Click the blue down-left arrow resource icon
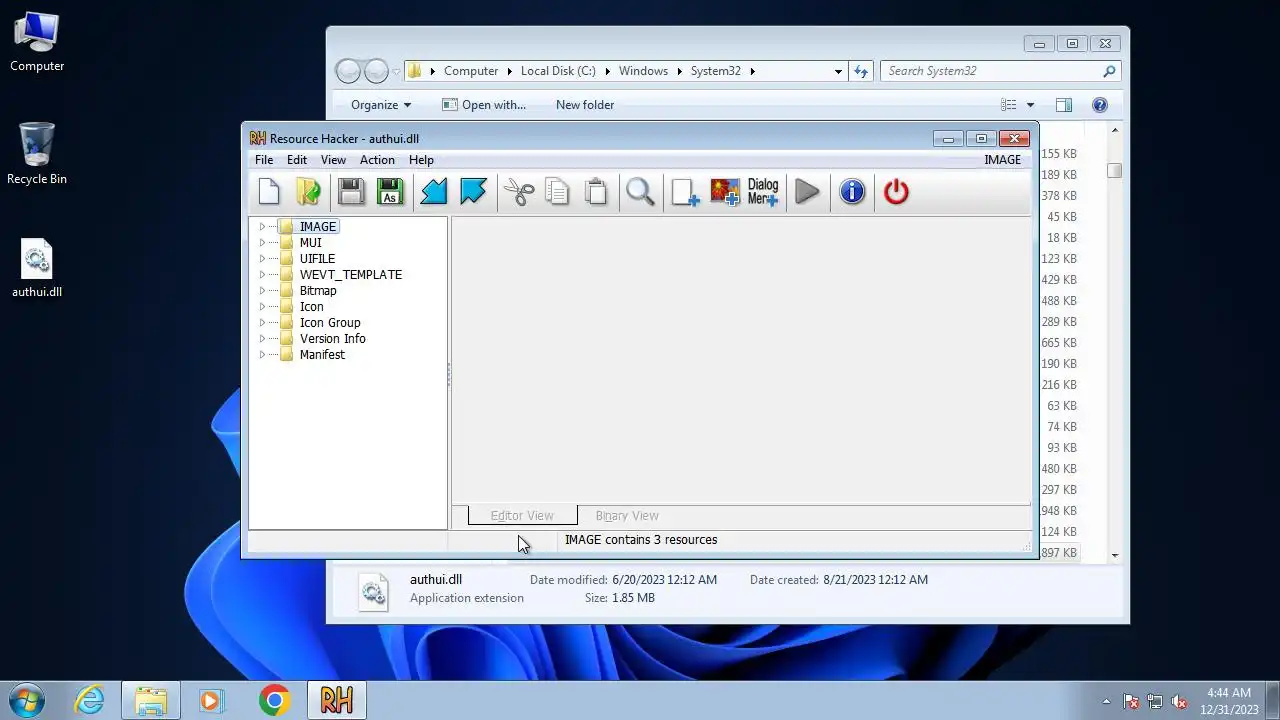The width and height of the screenshot is (1280, 720). tap(434, 192)
